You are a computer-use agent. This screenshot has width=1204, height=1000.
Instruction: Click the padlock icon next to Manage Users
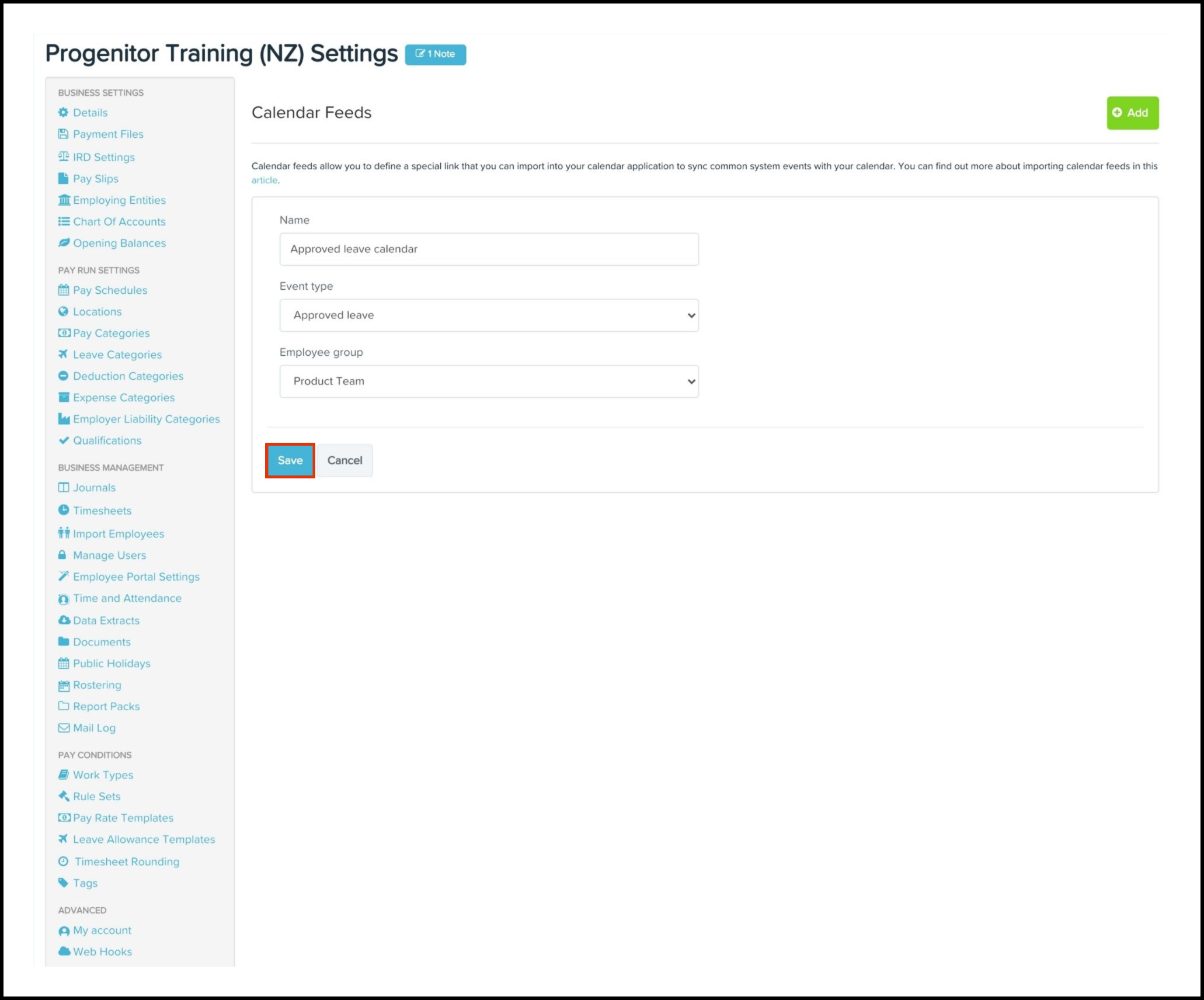(x=62, y=555)
